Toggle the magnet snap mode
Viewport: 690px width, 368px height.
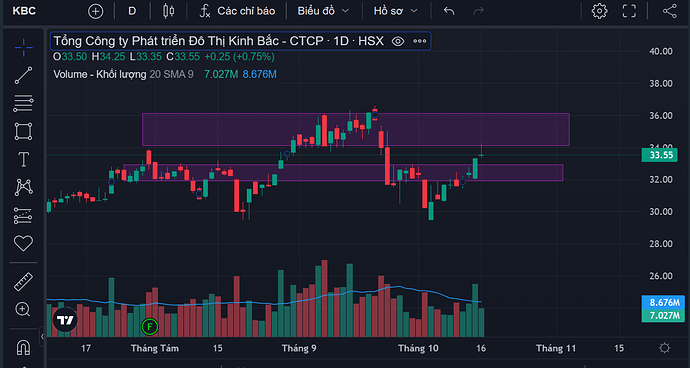coord(23,348)
